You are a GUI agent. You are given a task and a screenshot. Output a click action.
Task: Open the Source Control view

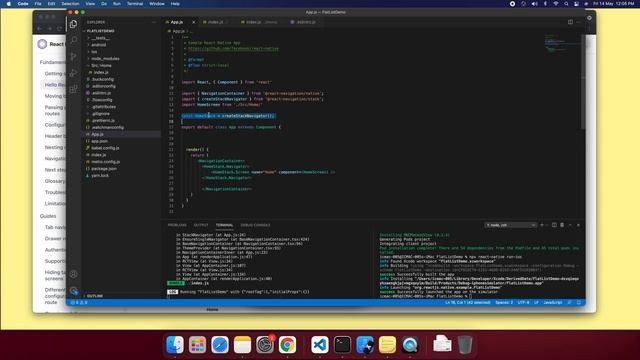tap(73, 56)
